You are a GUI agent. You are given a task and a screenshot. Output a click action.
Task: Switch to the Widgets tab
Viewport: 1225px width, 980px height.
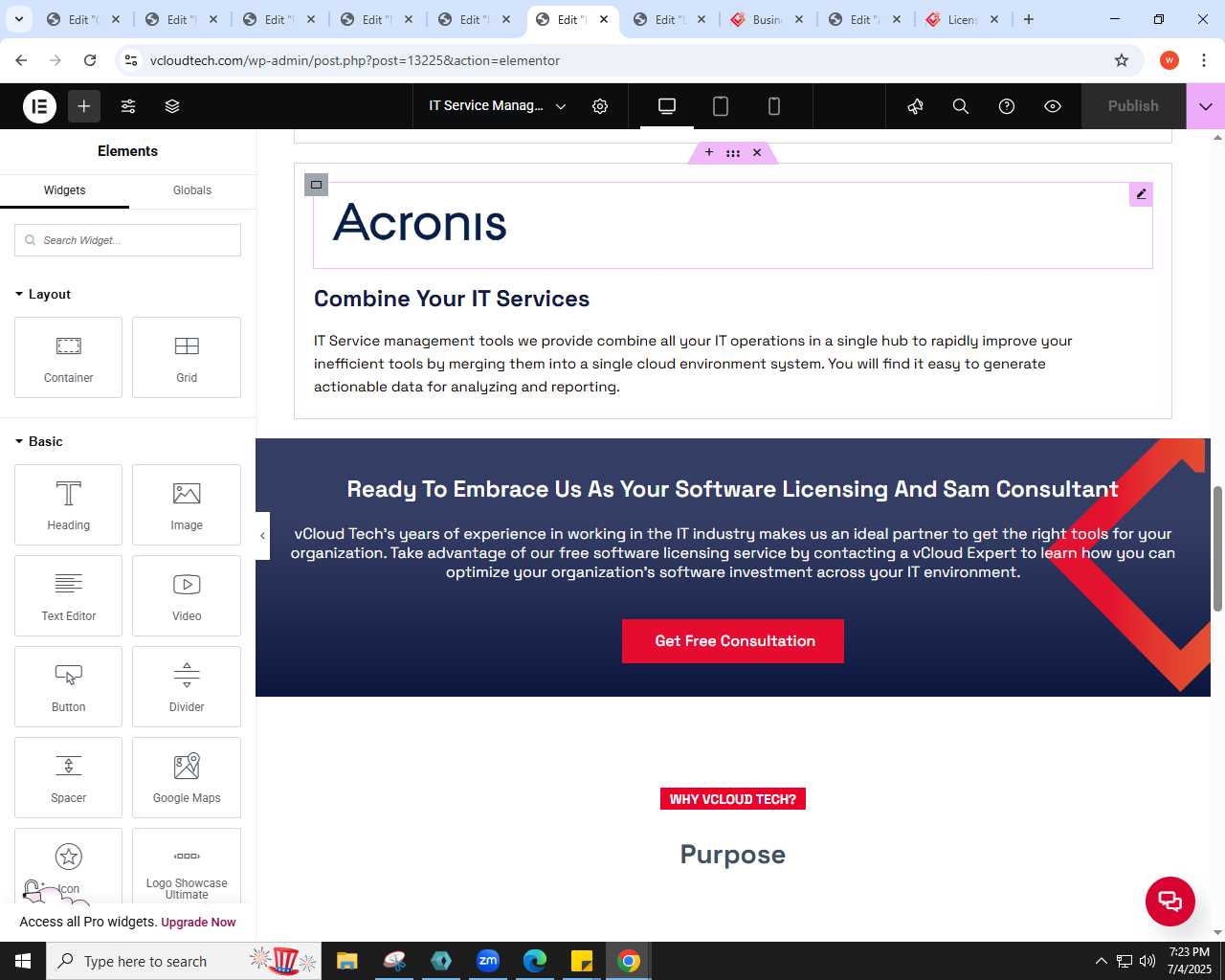point(64,190)
